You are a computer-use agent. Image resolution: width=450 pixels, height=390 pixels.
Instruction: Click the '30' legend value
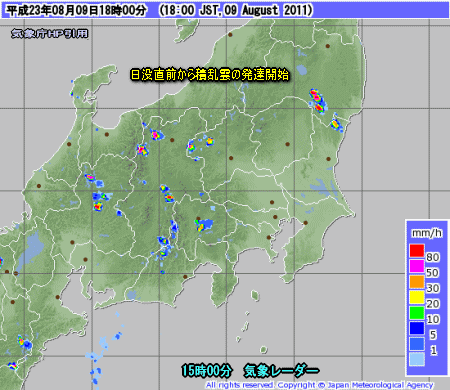[433, 288]
